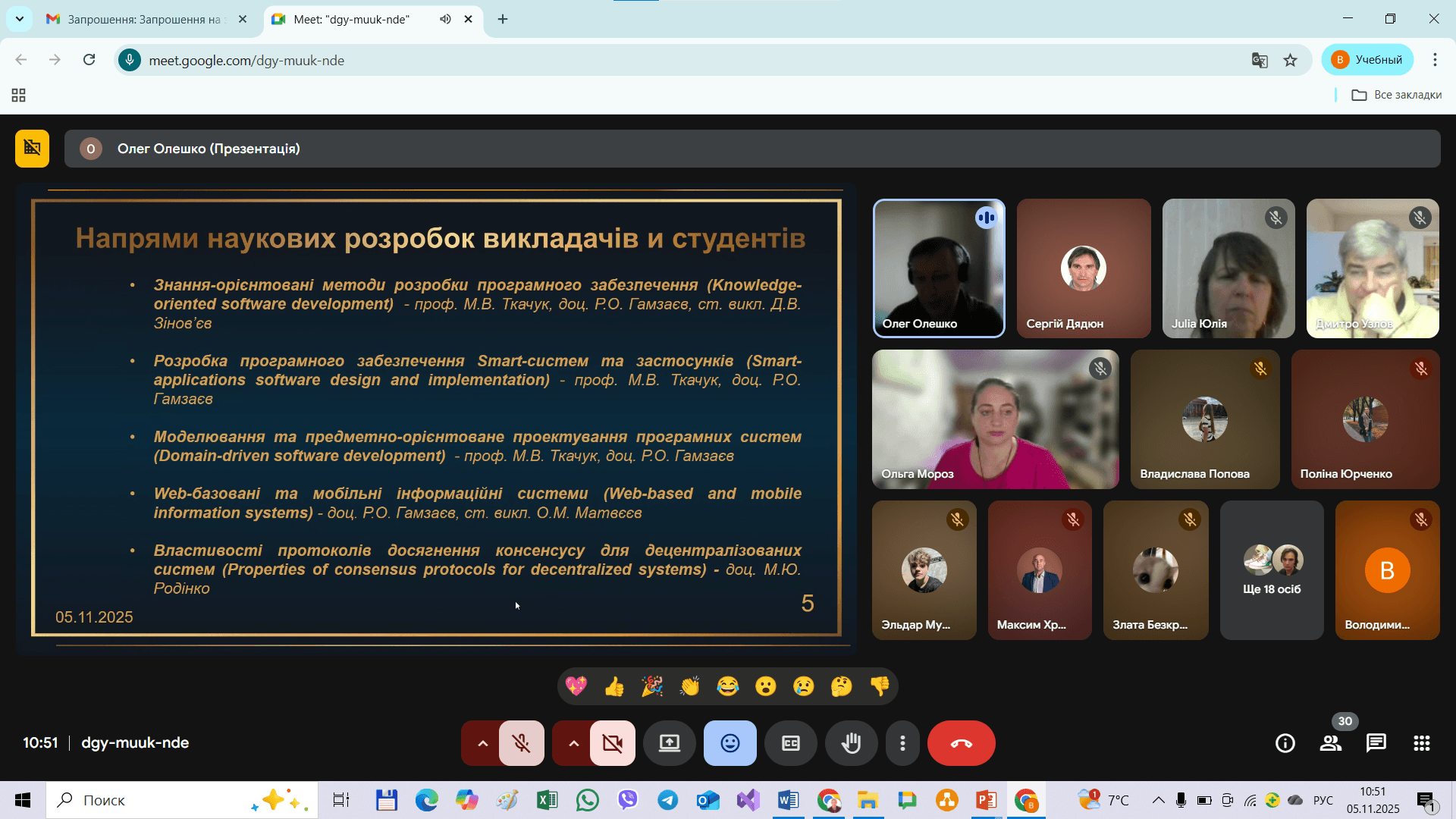Open the Все закладки folder
The image size is (1456, 819).
click(1397, 95)
